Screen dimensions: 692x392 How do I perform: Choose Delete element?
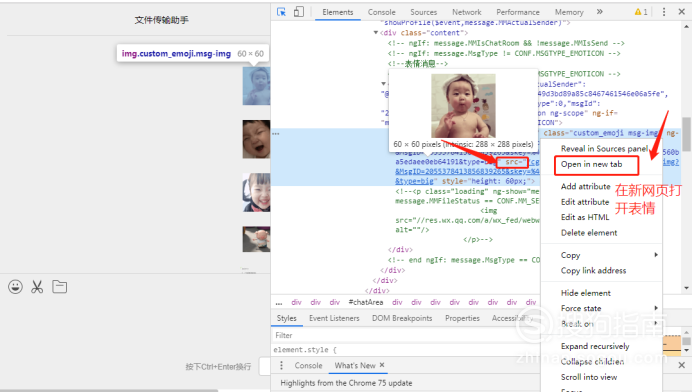click(x=589, y=233)
